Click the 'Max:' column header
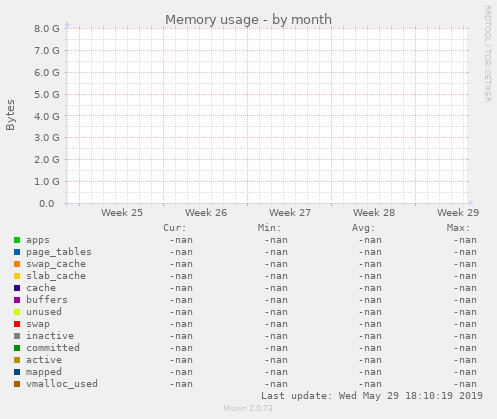Screen dimensions: 497x419 point(458,228)
